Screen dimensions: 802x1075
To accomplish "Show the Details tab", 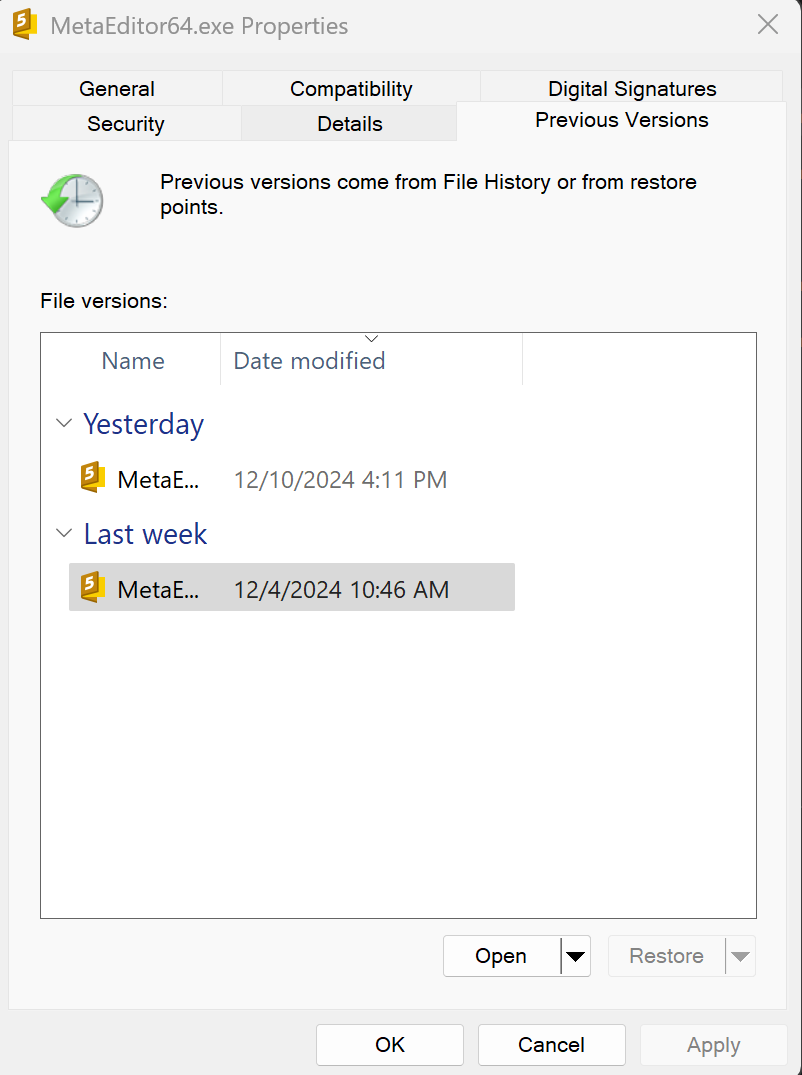I will point(350,123).
